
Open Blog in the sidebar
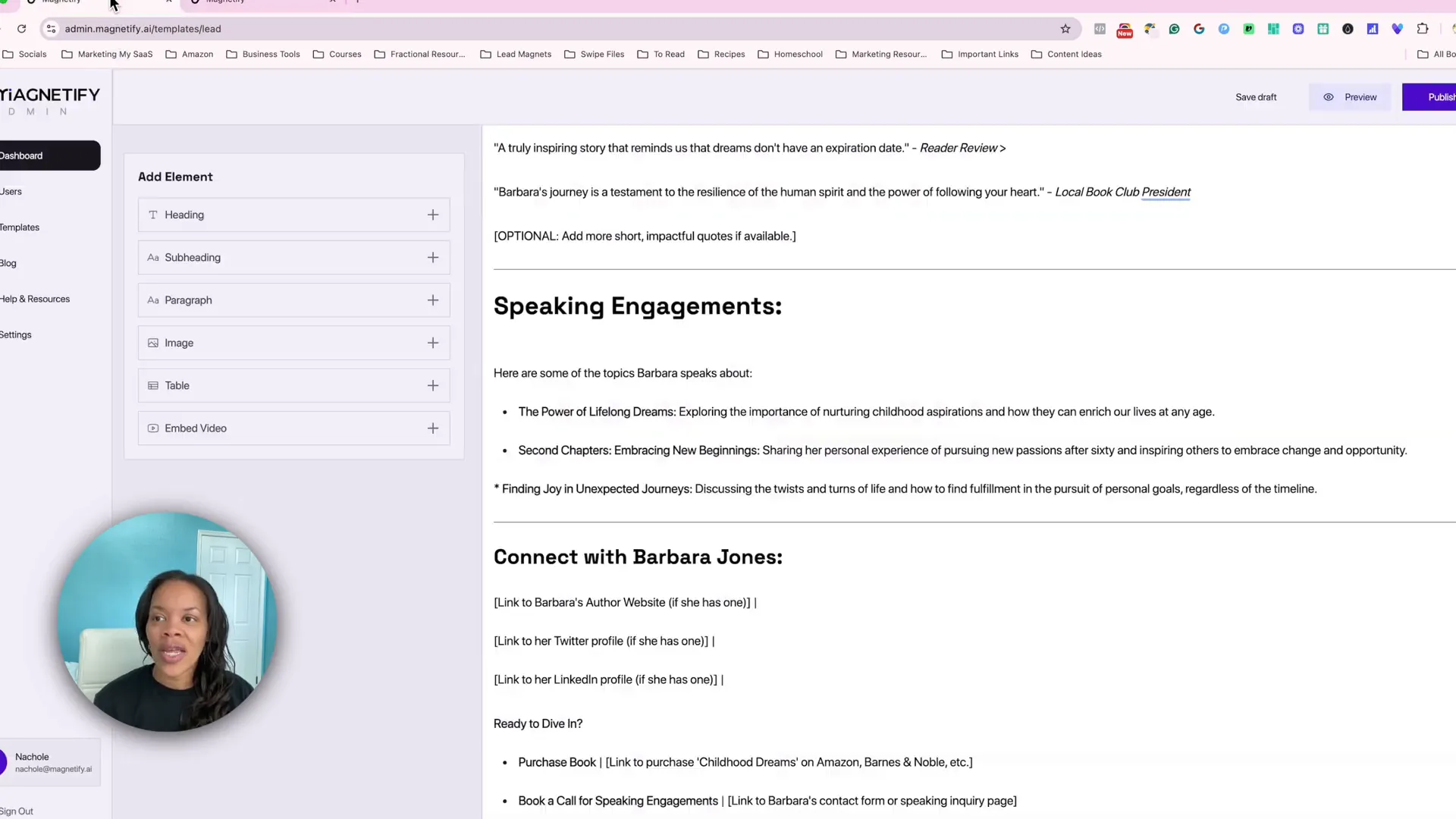[x=8, y=263]
